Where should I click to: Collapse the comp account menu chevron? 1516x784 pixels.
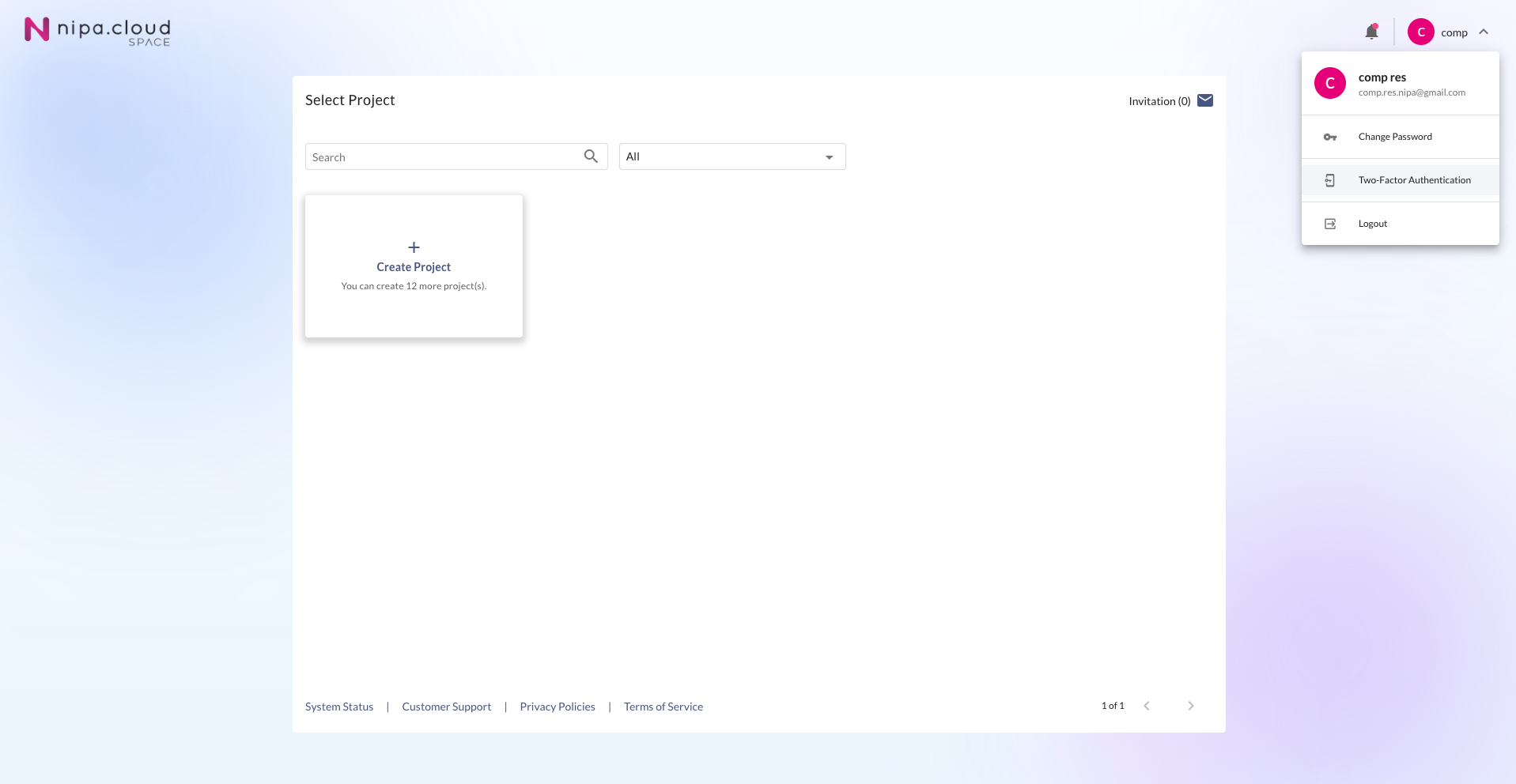click(x=1484, y=32)
